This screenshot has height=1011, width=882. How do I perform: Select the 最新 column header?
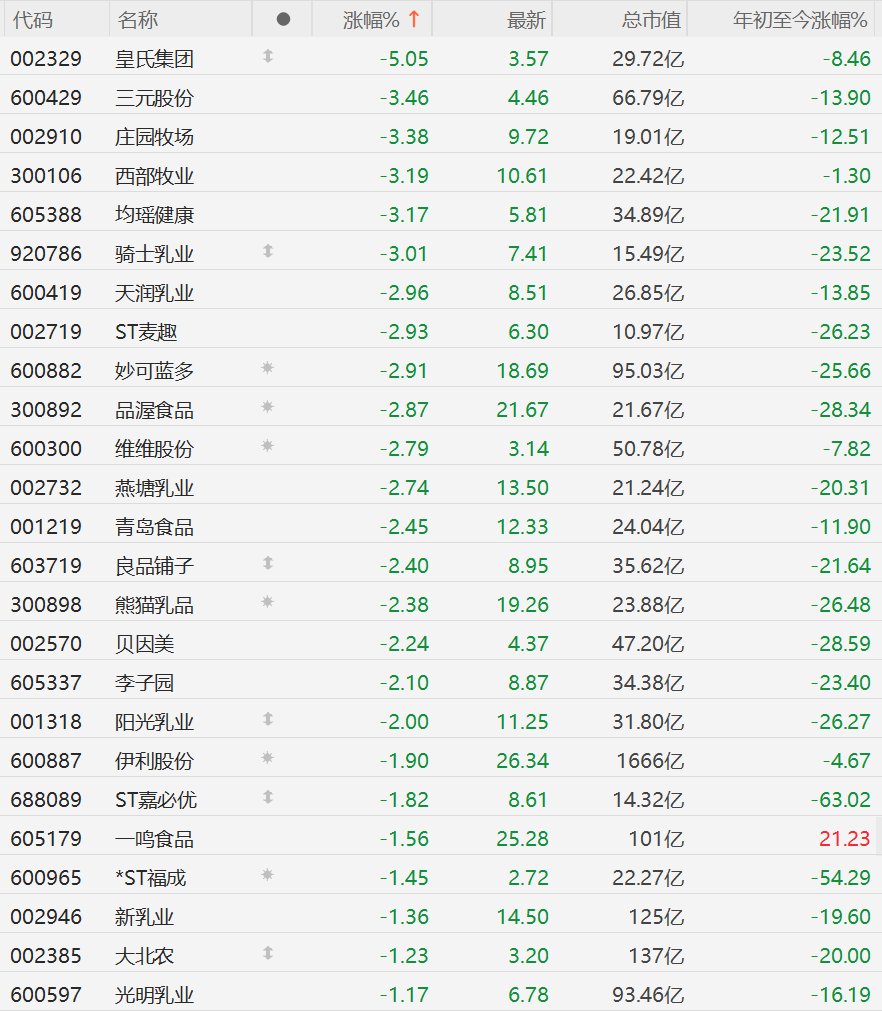pyautogui.click(x=526, y=20)
